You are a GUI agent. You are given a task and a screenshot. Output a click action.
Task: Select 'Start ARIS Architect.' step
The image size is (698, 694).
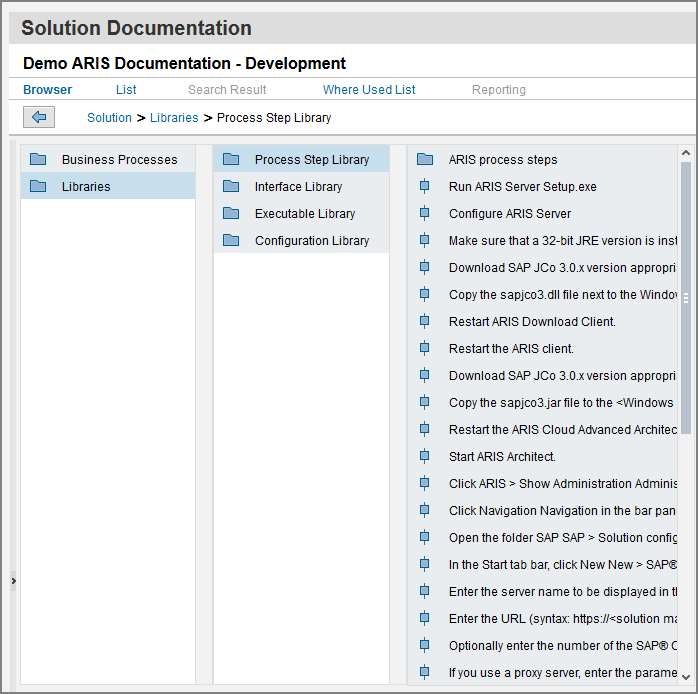pos(543,456)
